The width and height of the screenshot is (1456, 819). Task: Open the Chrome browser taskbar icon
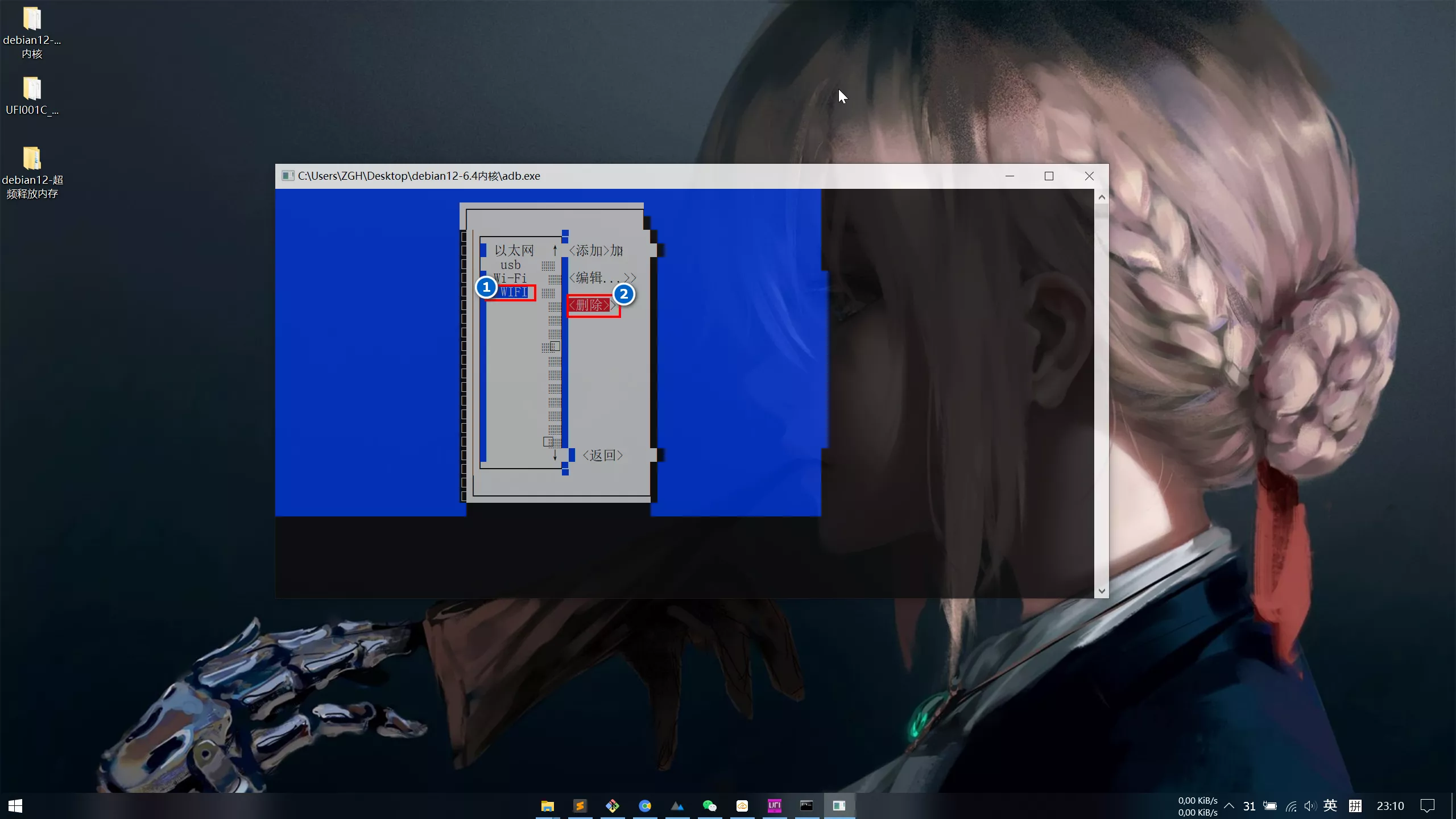[644, 805]
